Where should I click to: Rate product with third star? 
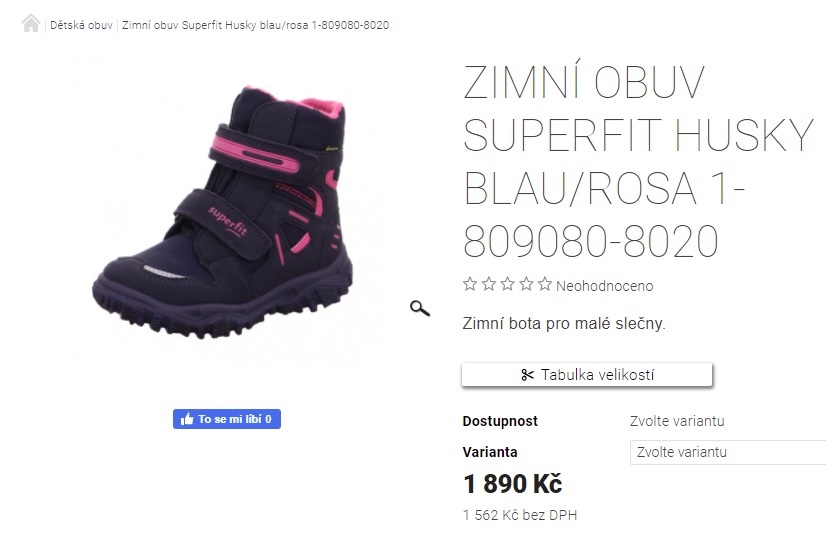[x=507, y=285]
